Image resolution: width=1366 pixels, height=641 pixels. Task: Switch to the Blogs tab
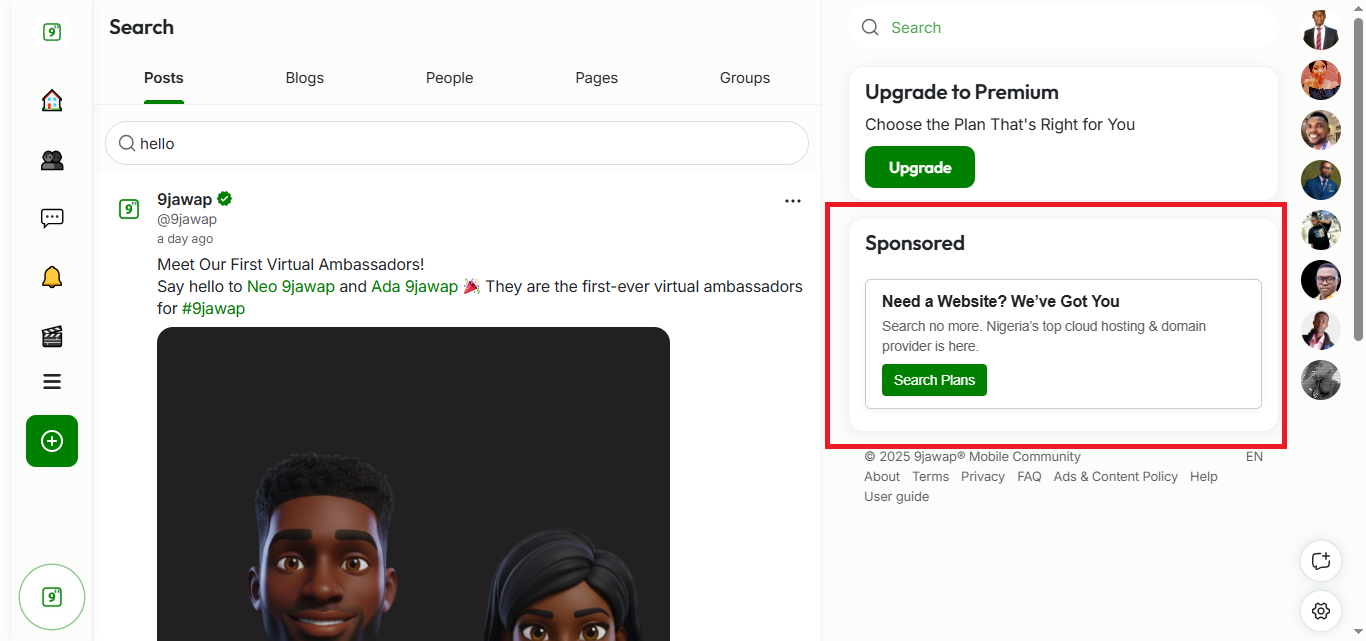tap(305, 78)
